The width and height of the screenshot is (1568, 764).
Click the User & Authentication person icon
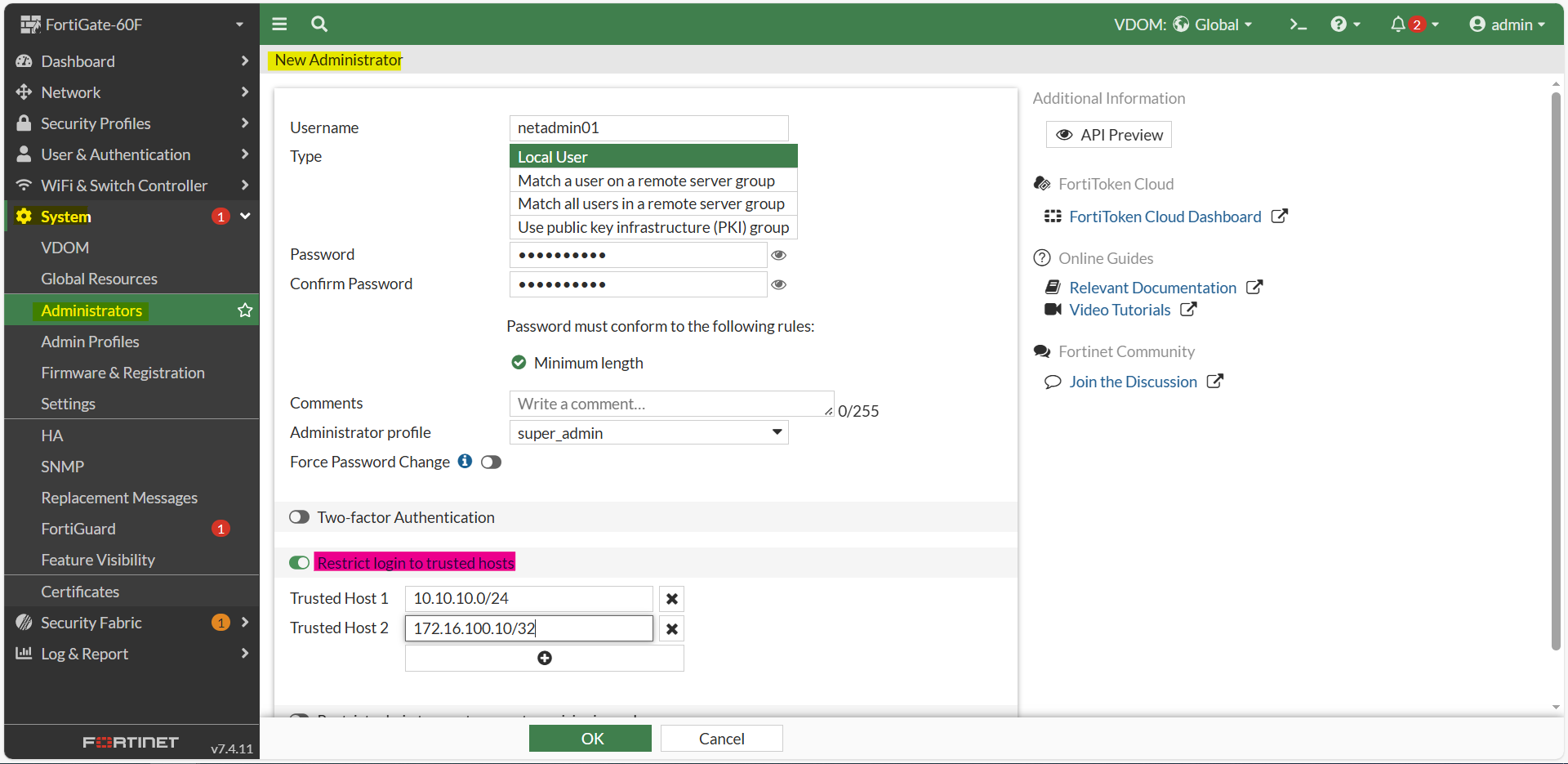[x=24, y=154]
